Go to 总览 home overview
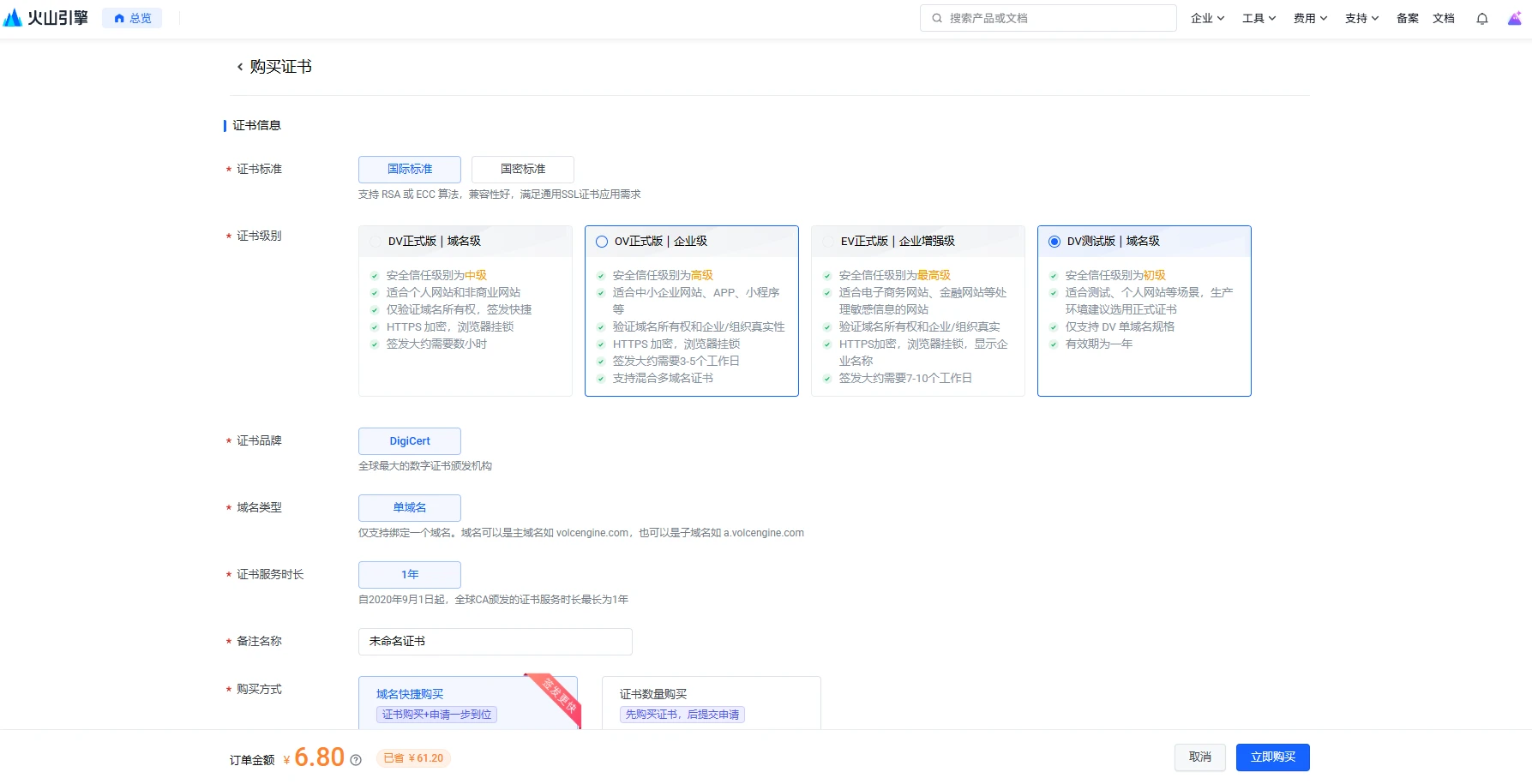The image size is (1532, 784). point(132,18)
